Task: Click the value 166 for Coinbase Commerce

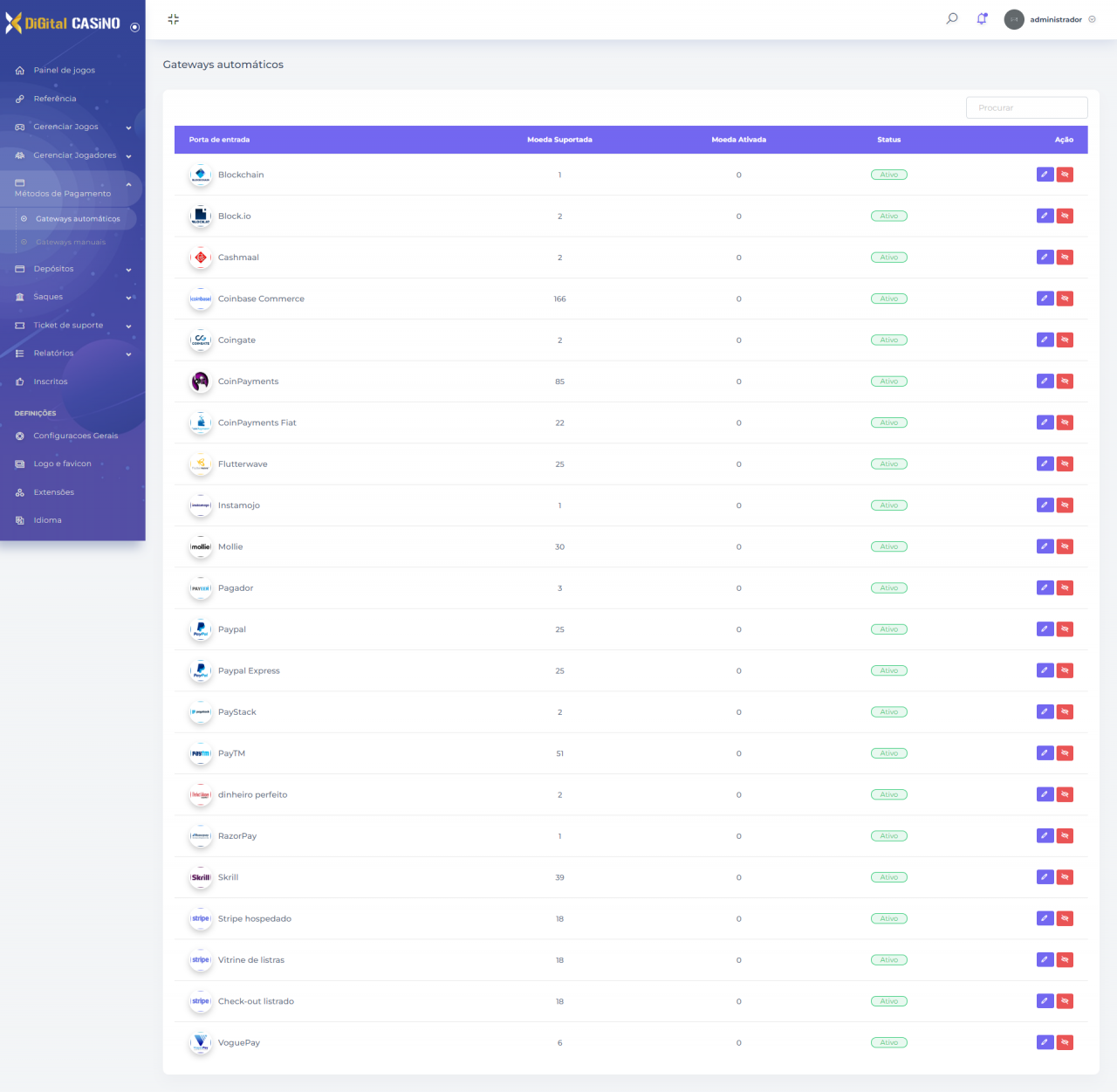Action: pyautogui.click(x=559, y=299)
